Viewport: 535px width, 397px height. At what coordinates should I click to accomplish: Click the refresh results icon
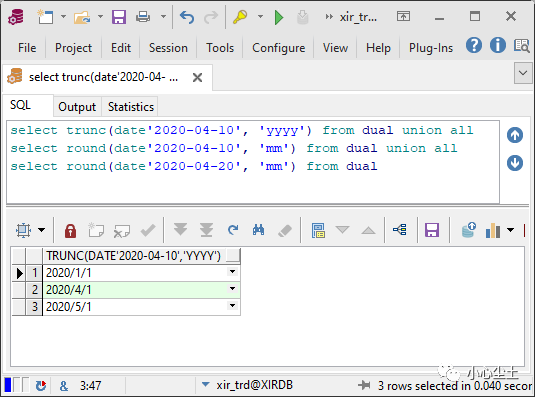[233, 230]
